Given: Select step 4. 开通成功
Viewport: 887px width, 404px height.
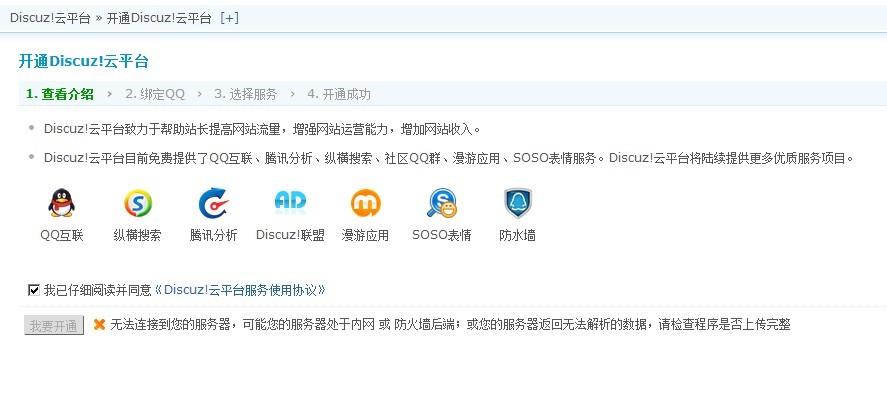Looking at the screenshot, I should pyautogui.click(x=339, y=94).
